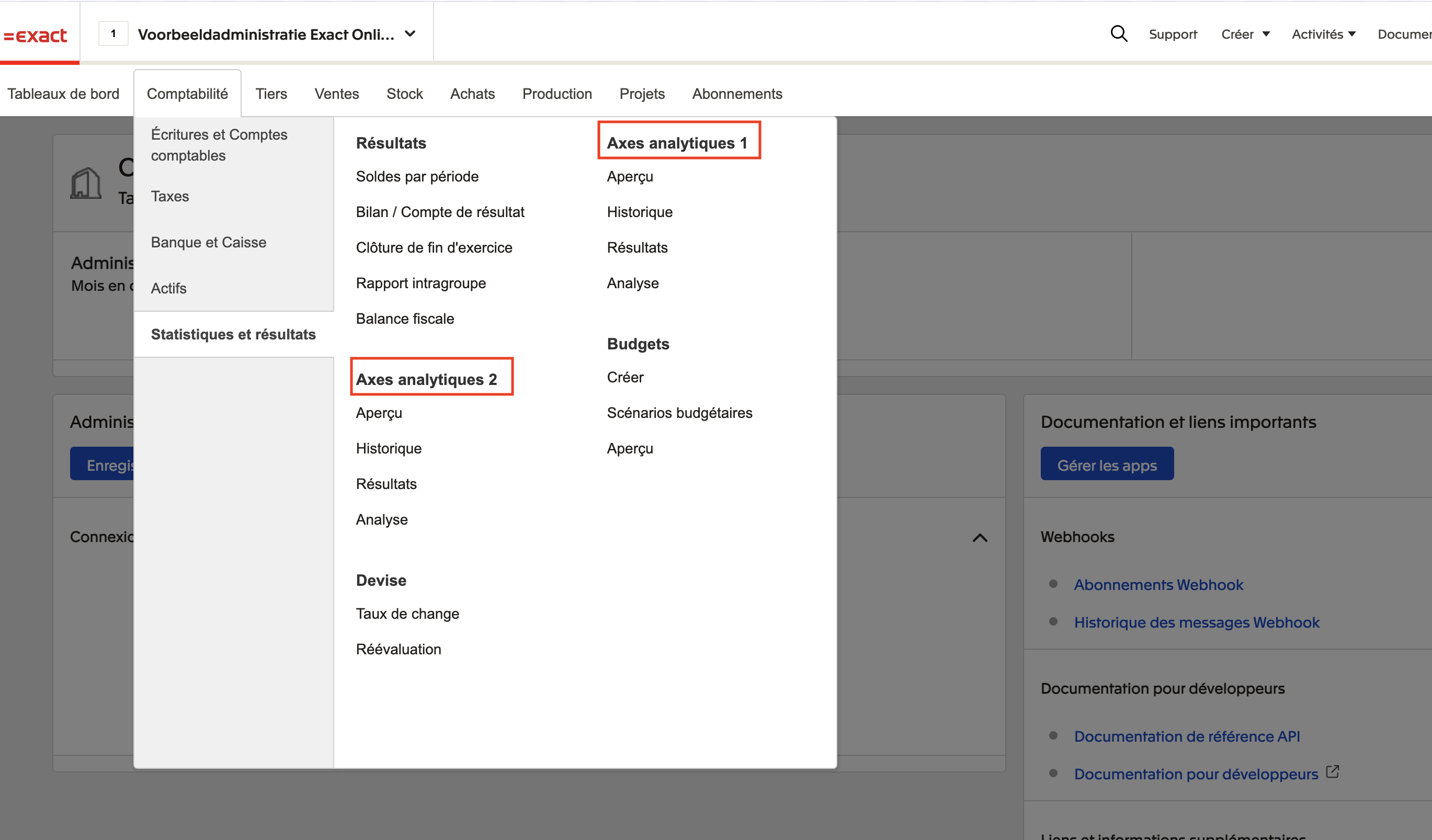Click external link icon beside developer documentation
This screenshot has height=840, width=1432.
pyautogui.click(x=1332, y=772)
